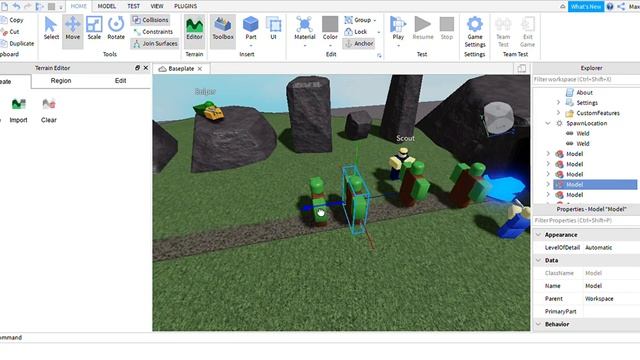Click the What's New button
The width and height of the screenshot is (640, 360).
pyautogui.click(x=586, y=7)
